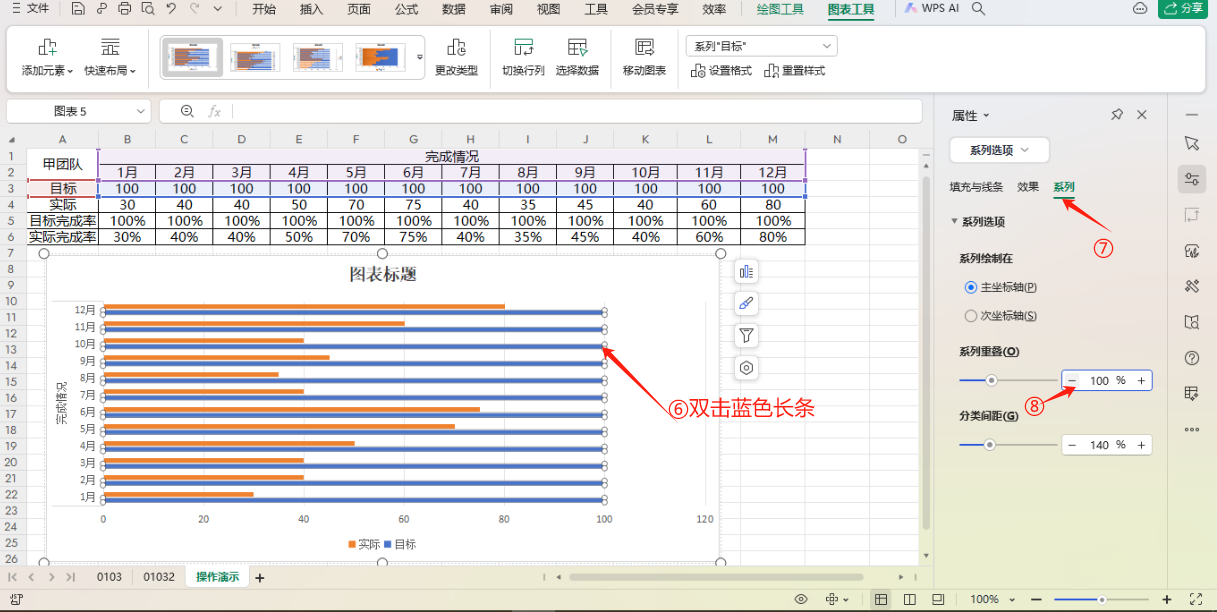Increase 系列重叠 value with plus button
This screenshot has height=612, width=1217.
pyautogui.click(x=1141, y=381)
